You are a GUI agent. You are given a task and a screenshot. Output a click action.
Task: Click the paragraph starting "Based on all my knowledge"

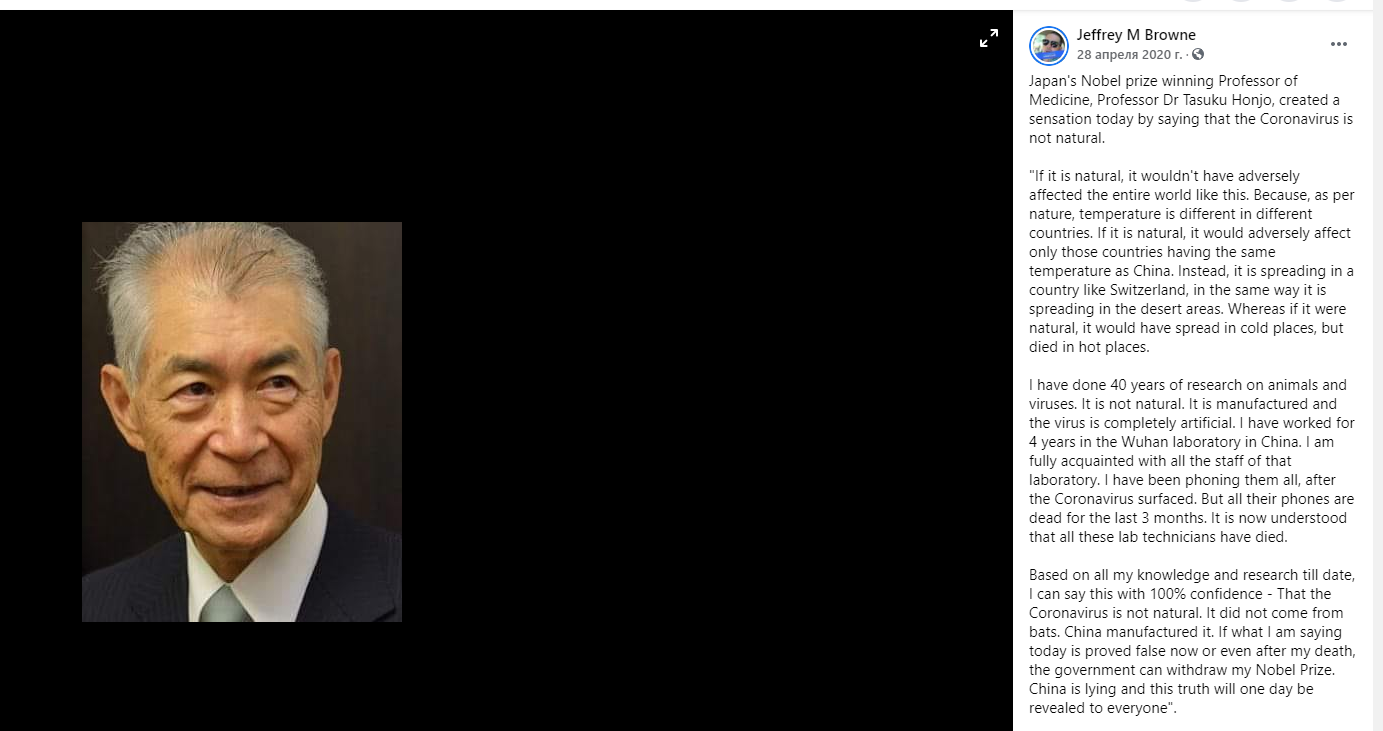click(1191, 641)
